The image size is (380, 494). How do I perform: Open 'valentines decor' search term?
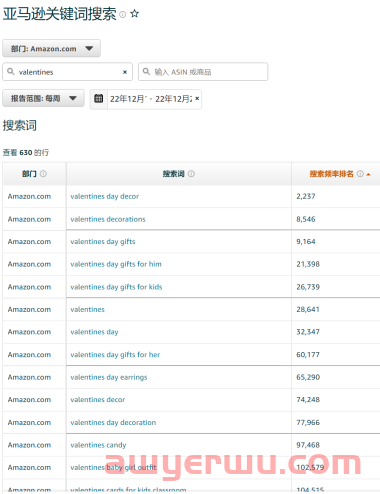coord(98,399)
